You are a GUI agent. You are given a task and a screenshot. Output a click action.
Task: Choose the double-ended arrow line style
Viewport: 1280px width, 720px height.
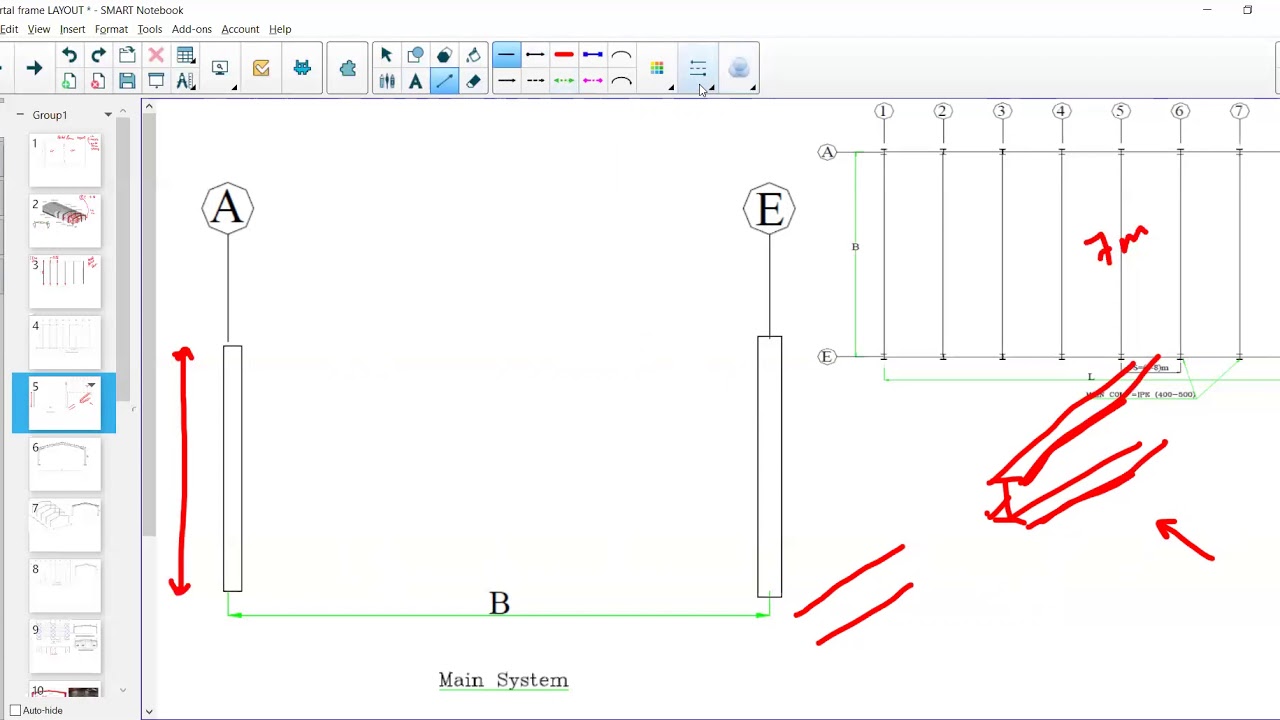click(x=535, y=55)
